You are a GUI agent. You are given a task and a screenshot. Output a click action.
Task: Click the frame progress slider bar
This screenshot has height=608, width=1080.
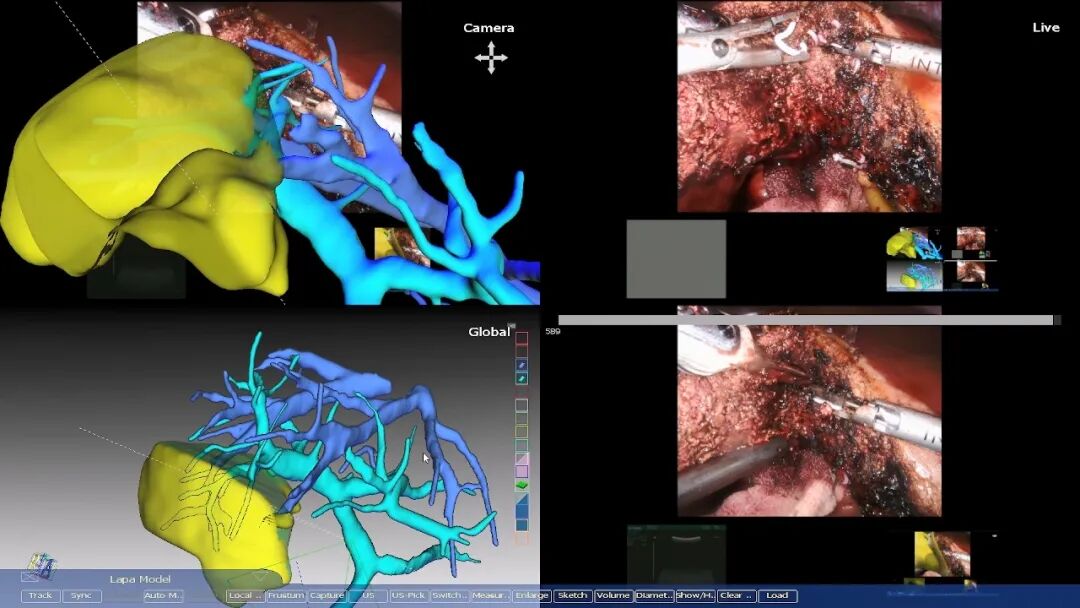pos(805,320)
